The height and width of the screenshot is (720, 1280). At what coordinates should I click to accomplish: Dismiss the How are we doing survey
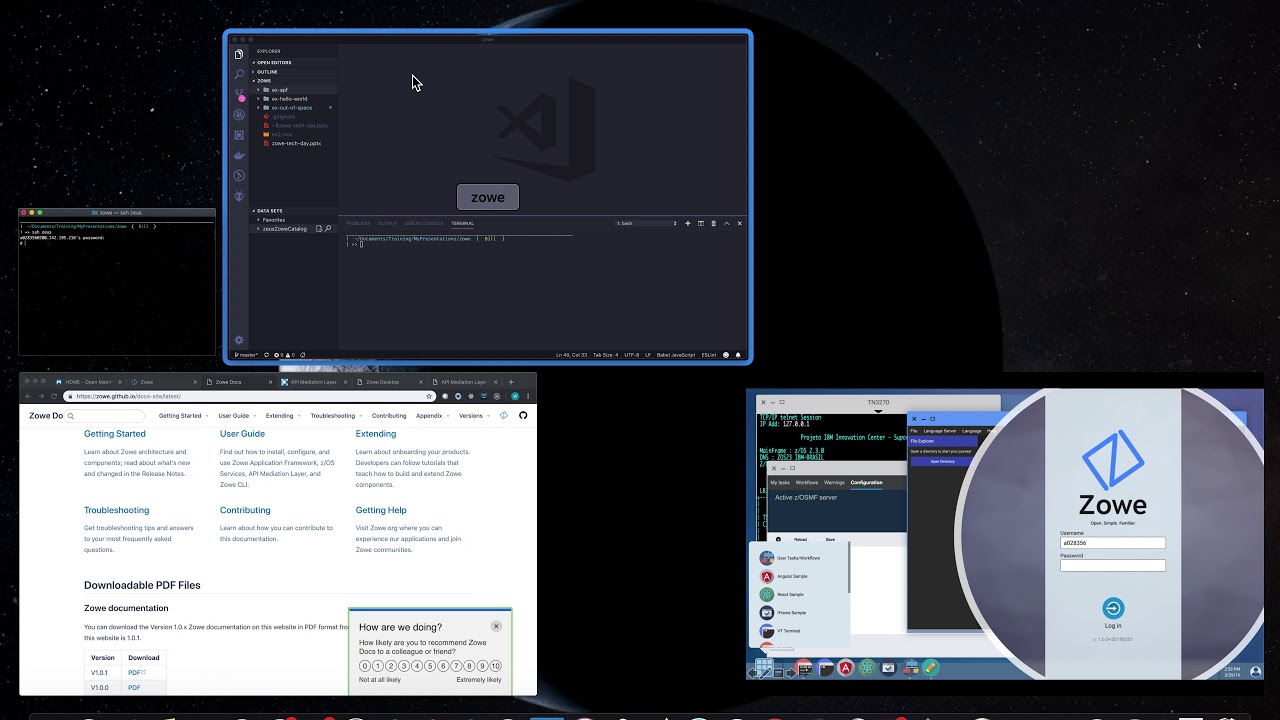(496, 626)
